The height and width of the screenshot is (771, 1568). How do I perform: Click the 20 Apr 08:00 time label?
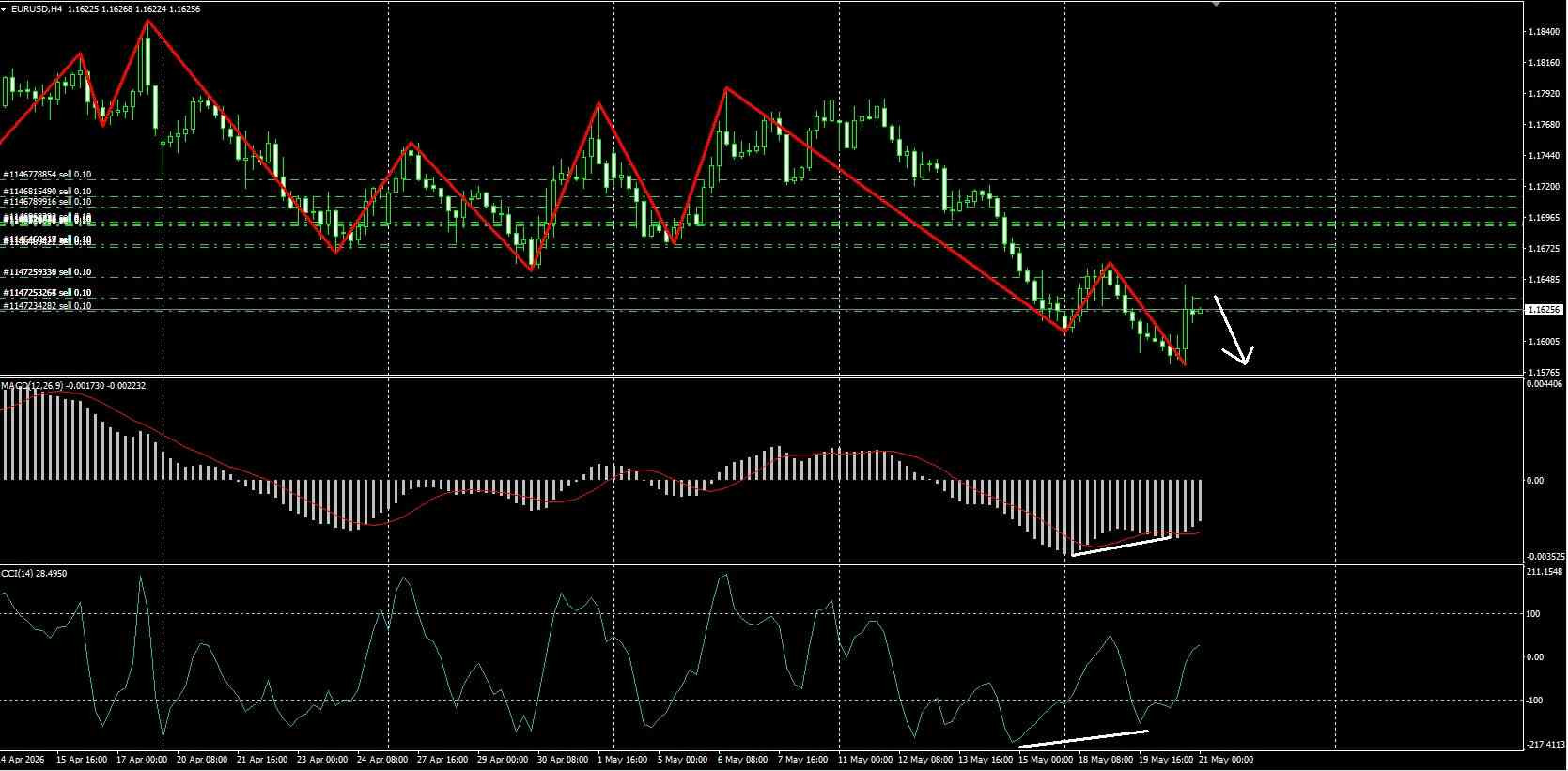pos(202,759)
